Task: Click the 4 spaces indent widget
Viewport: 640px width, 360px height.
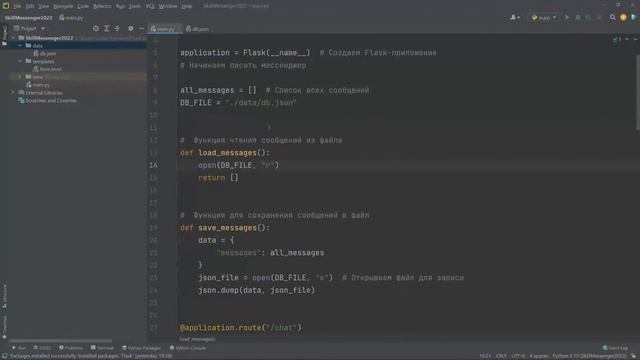Action: pyautogui.click(x=539, y=356)
